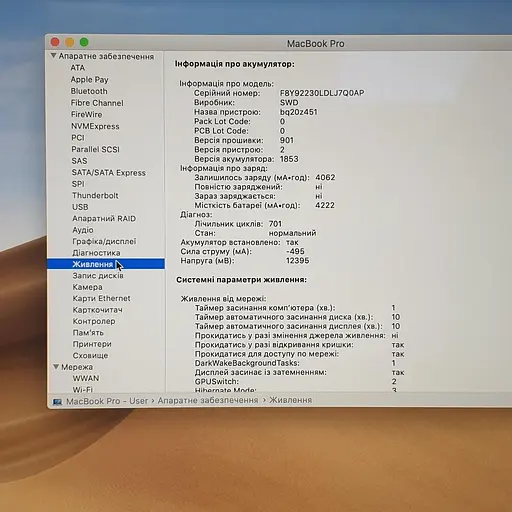512x512 pixels.
Task: Select Пам'ять in the sidebar
Action: (88, 333)
